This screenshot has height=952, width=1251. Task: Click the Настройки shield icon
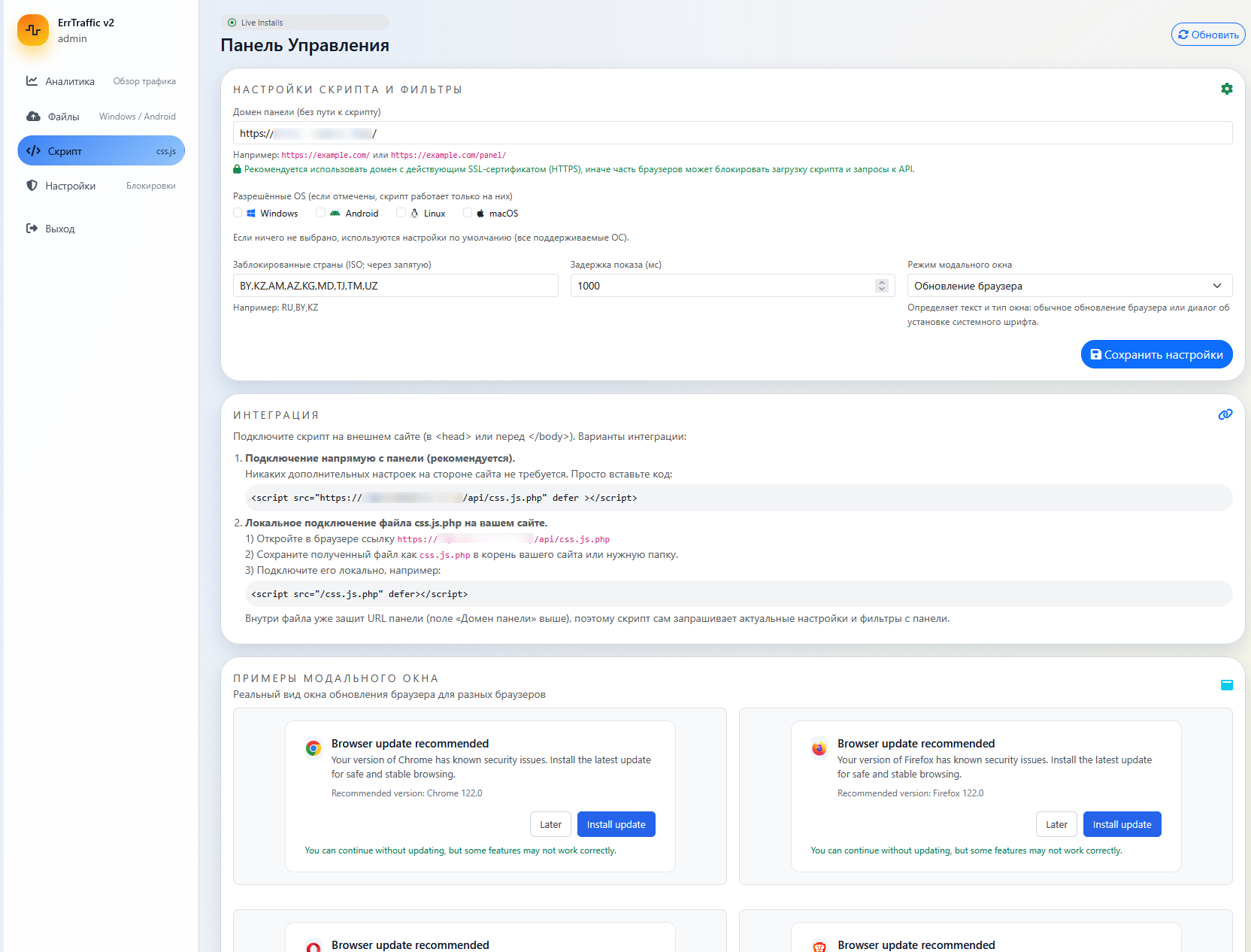(32, 186)
